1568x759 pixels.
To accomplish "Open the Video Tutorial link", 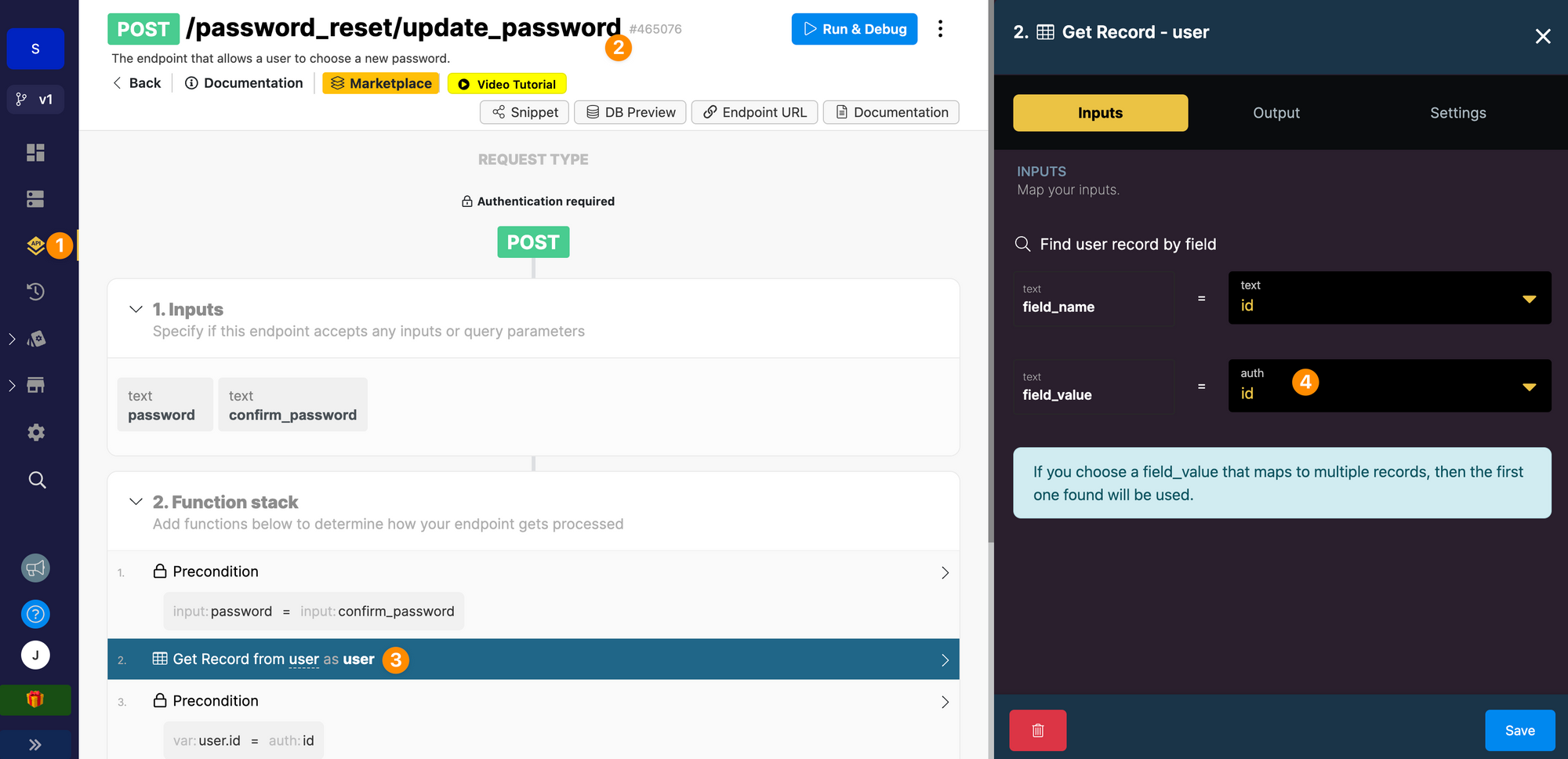I will pyautogui.click(x=506, y=84).
